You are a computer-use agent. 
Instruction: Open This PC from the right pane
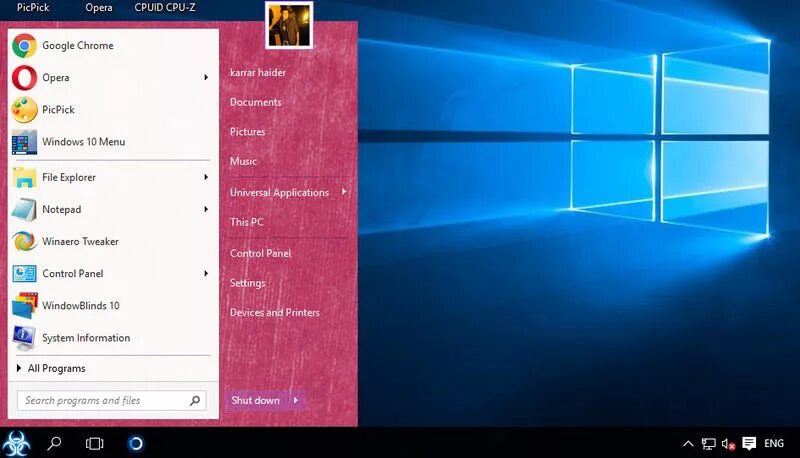click(x=246, y=222)
